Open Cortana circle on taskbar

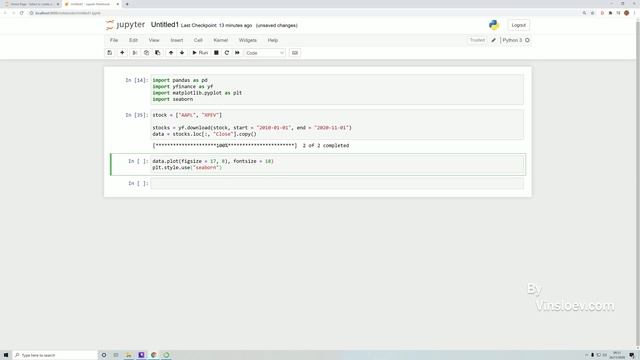tap(104, 355)
